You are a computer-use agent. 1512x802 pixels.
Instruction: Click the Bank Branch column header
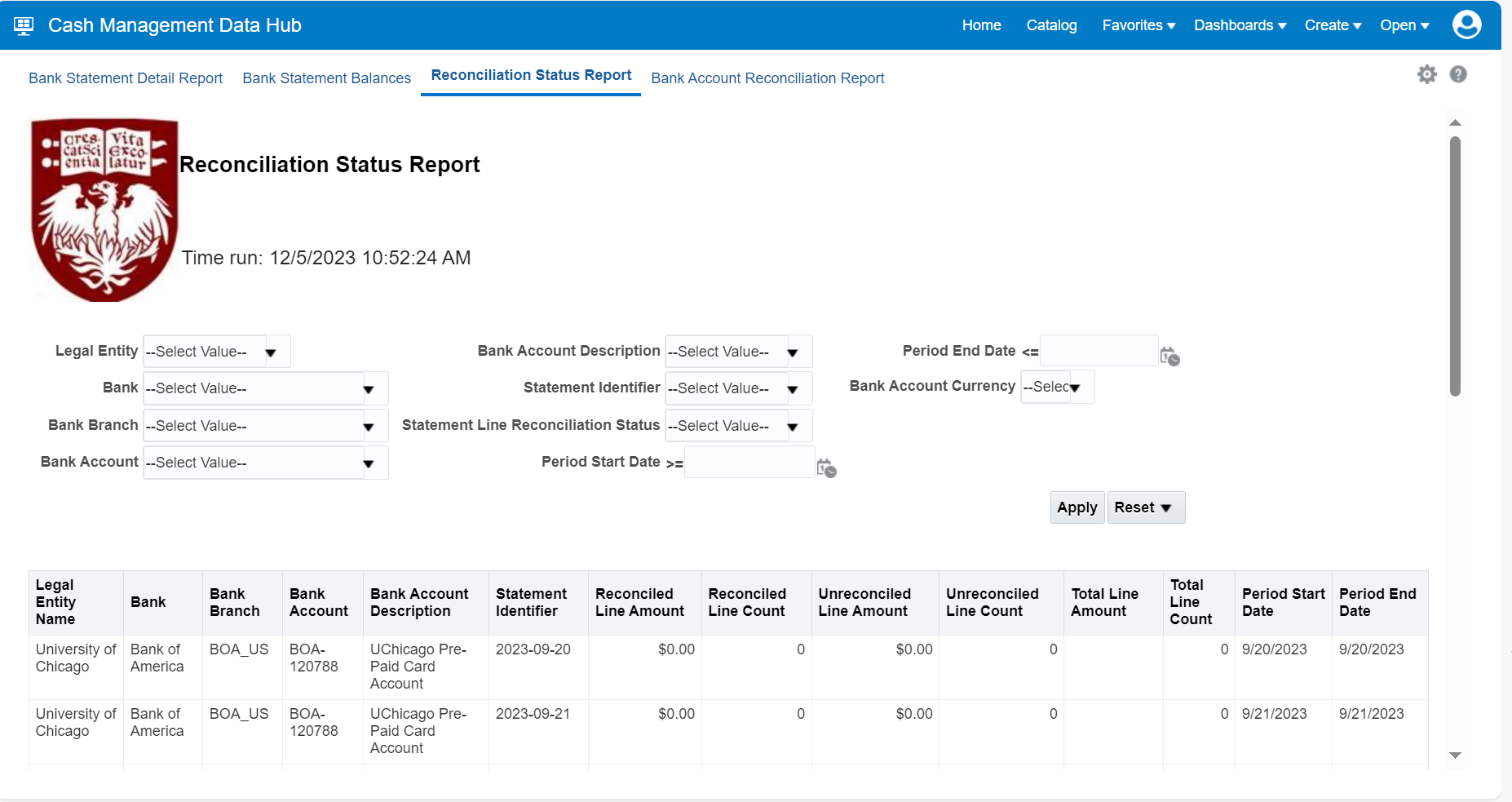click(x=242, y=602)
